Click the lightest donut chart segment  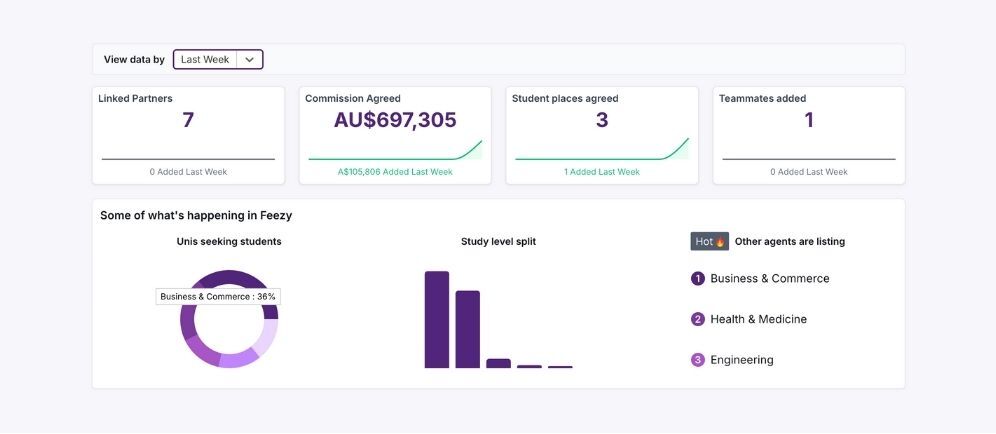point(265,336)
